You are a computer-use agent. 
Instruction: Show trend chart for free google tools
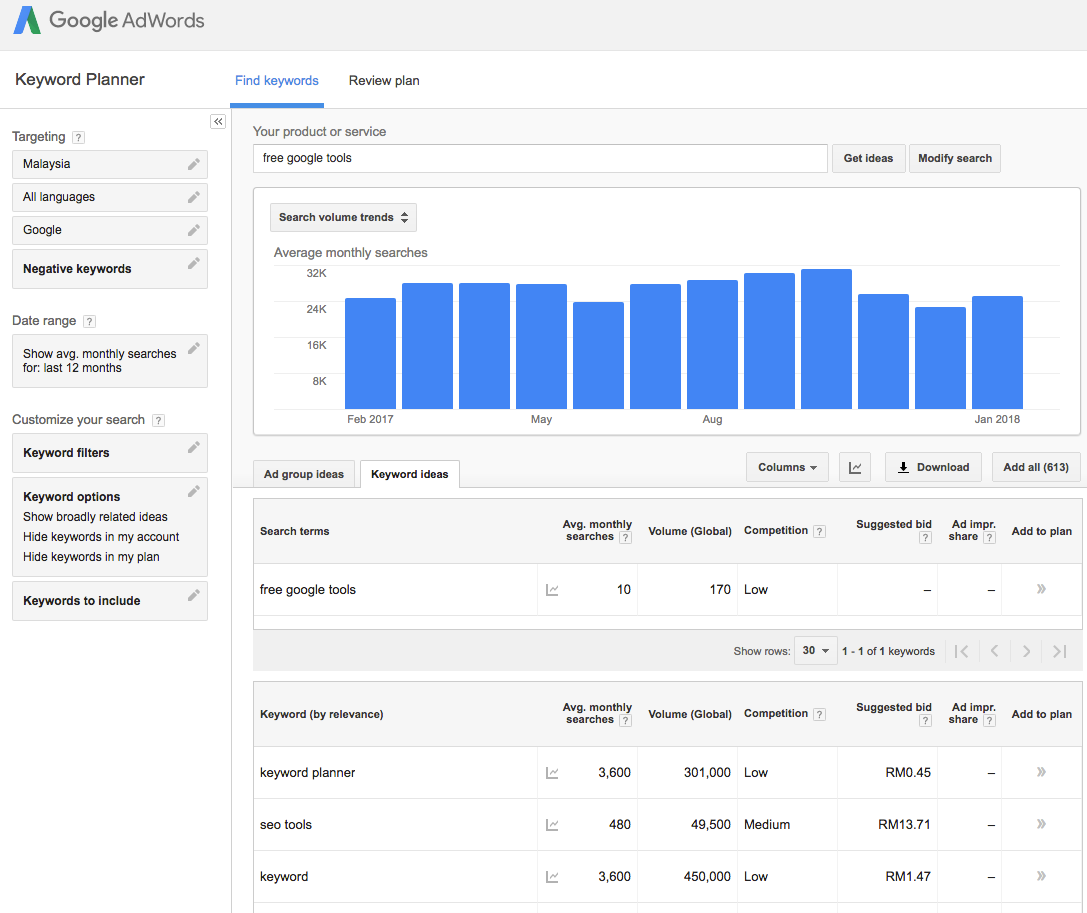click(x=552, y=590)
